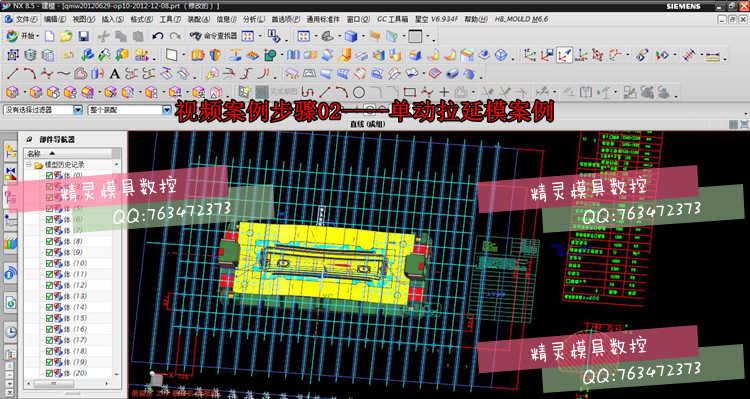
Task: Click the pin icon beside 部件导航器 title
Action: 30,140
